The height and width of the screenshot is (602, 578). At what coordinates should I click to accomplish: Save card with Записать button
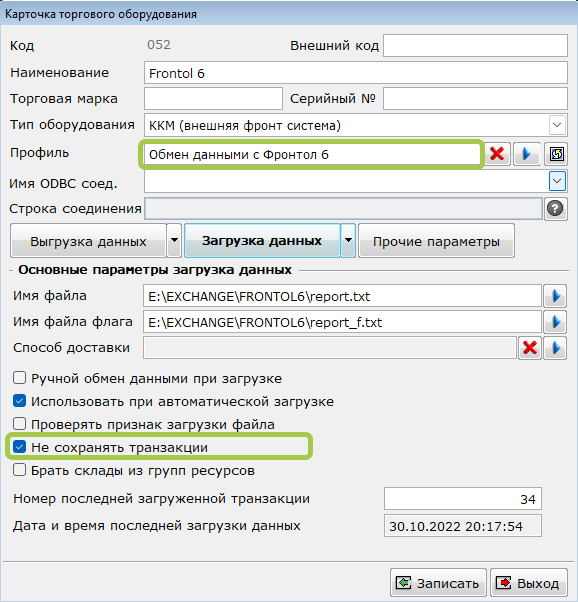(438, 583)
